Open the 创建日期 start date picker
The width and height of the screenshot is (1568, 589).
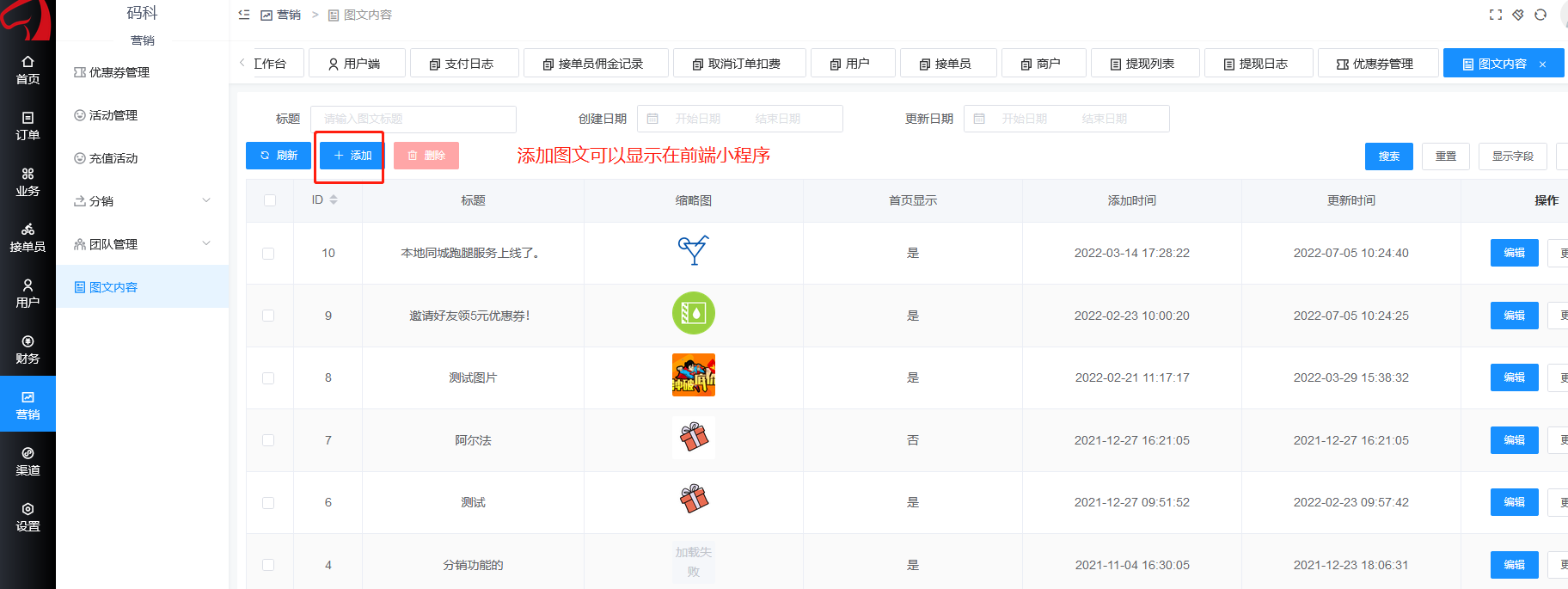coord(697,119)
